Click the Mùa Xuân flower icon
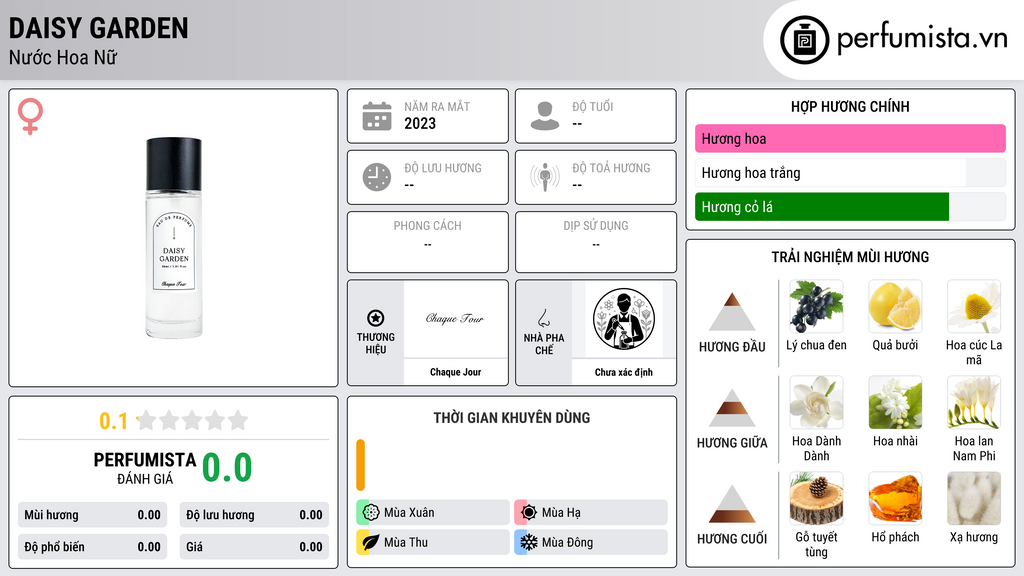 click(x=371, y=513)
